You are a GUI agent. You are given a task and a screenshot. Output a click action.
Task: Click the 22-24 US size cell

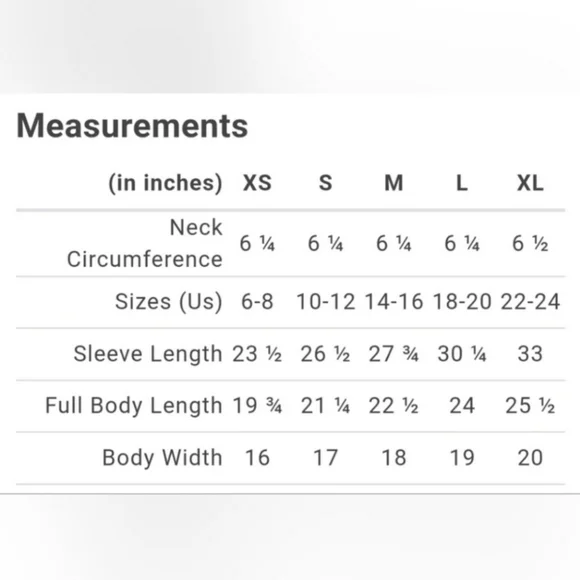tap(530, 301)
